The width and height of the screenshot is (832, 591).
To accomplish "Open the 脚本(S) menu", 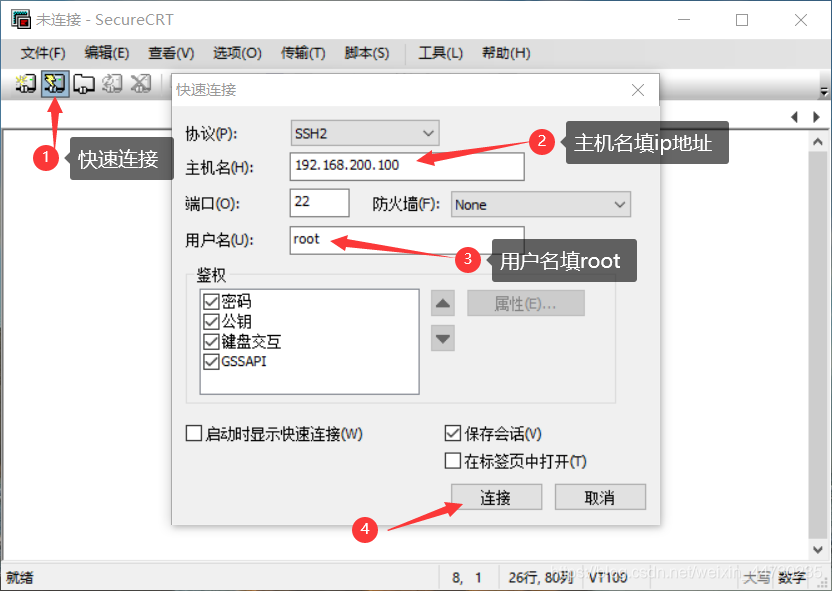I will 367,53.
